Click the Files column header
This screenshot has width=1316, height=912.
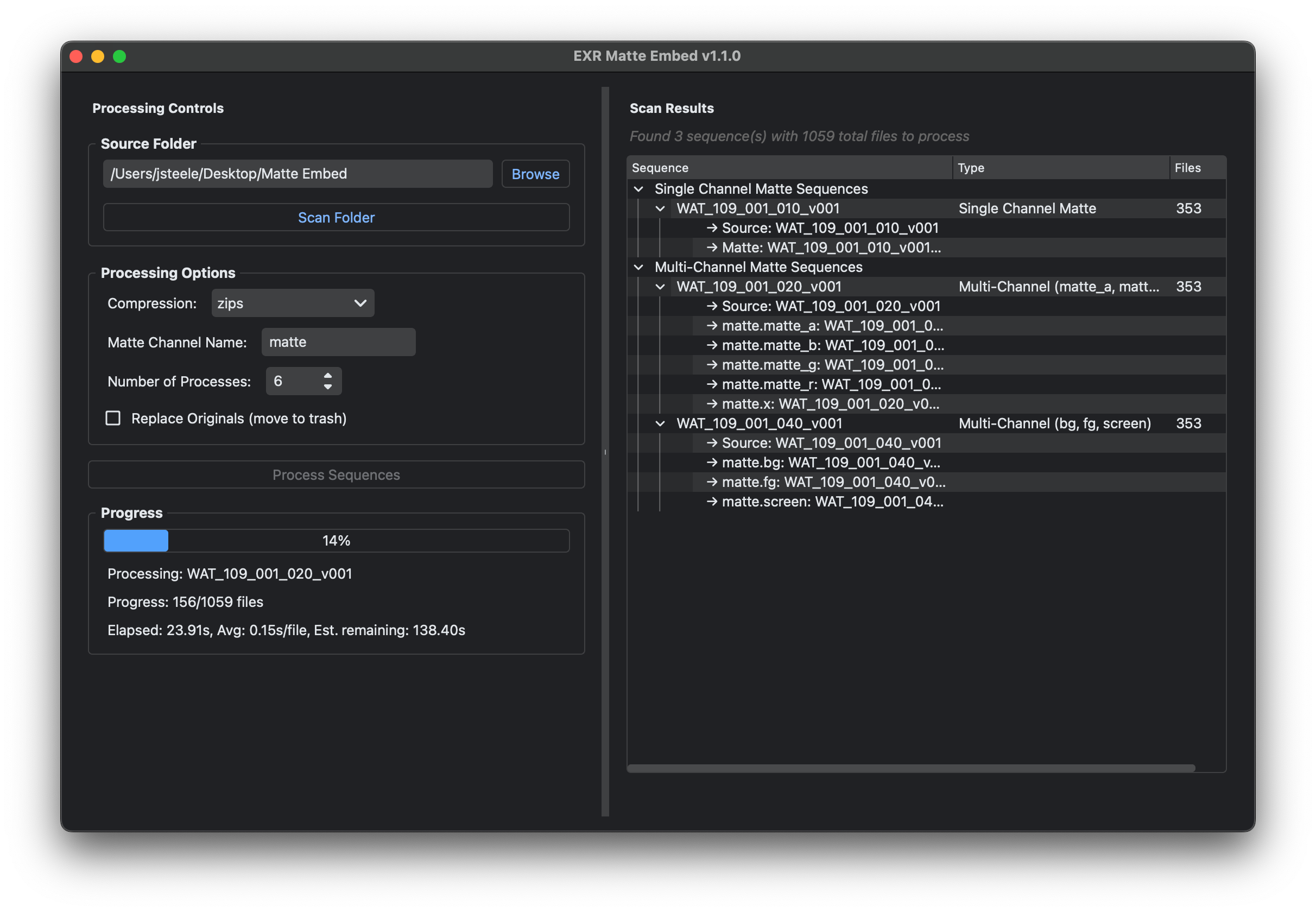1187,167
